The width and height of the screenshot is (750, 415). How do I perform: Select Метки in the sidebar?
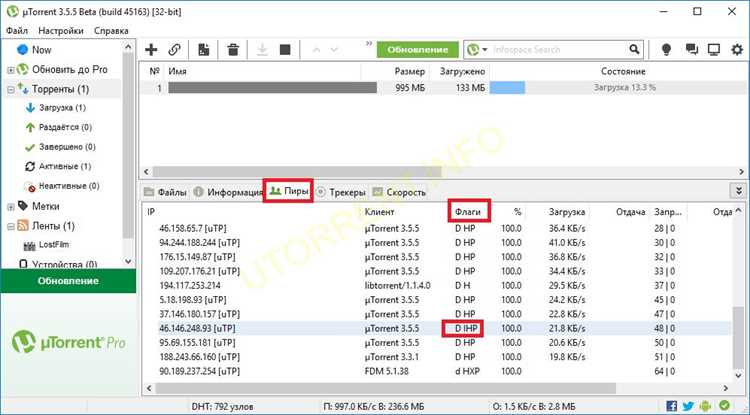(45, 206)
